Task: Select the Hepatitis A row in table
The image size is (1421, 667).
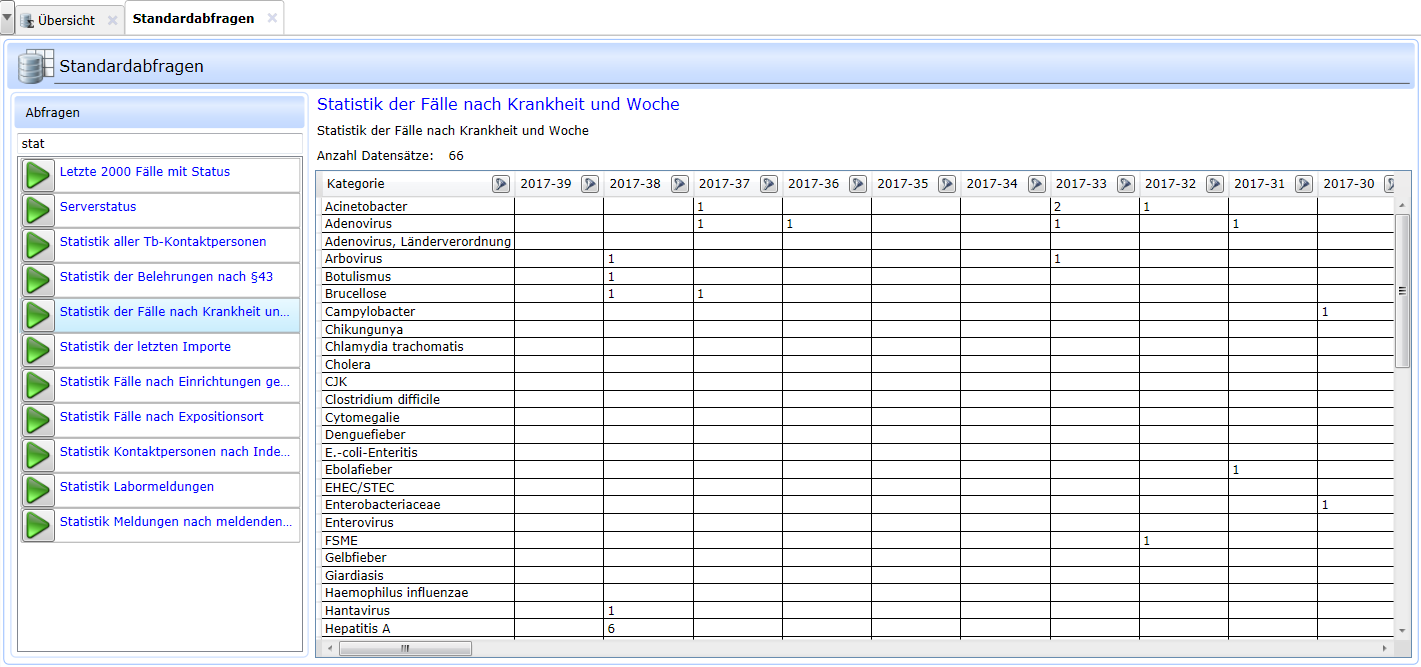Action: 358,628
